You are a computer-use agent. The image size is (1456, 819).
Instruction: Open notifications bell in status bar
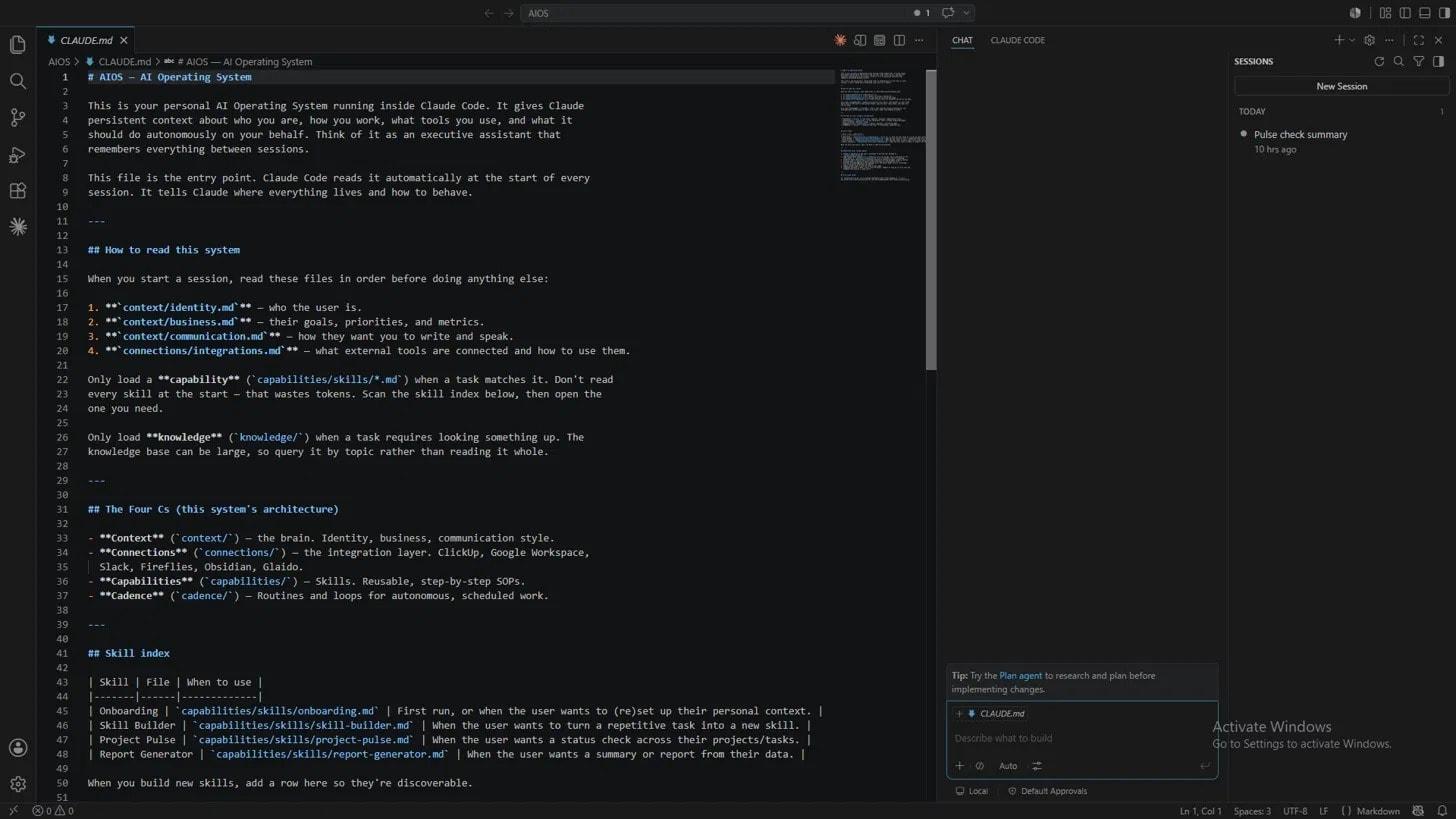tap(1442, 811)
